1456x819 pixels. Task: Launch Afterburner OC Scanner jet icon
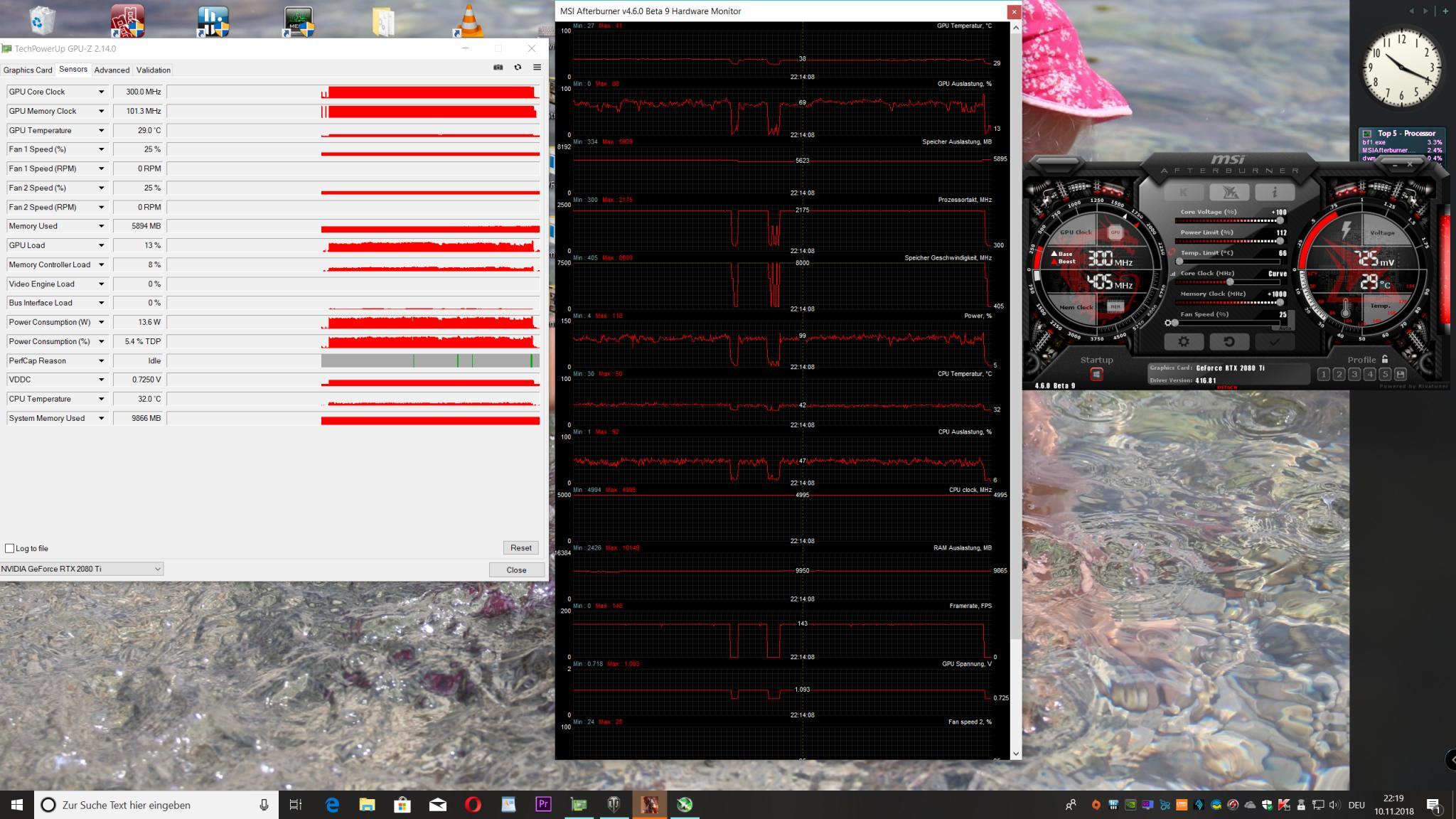click(1229, 192)
